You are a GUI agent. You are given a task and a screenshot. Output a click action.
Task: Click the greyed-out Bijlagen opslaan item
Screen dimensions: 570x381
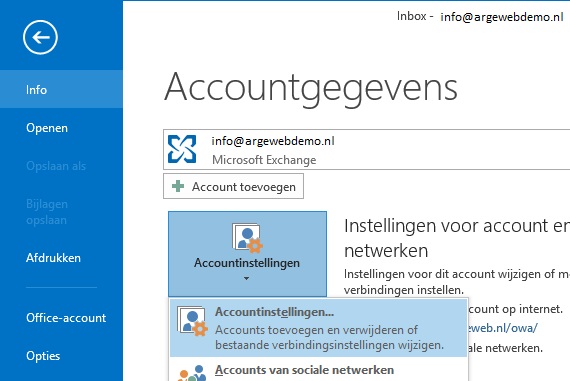click(47, 212)
